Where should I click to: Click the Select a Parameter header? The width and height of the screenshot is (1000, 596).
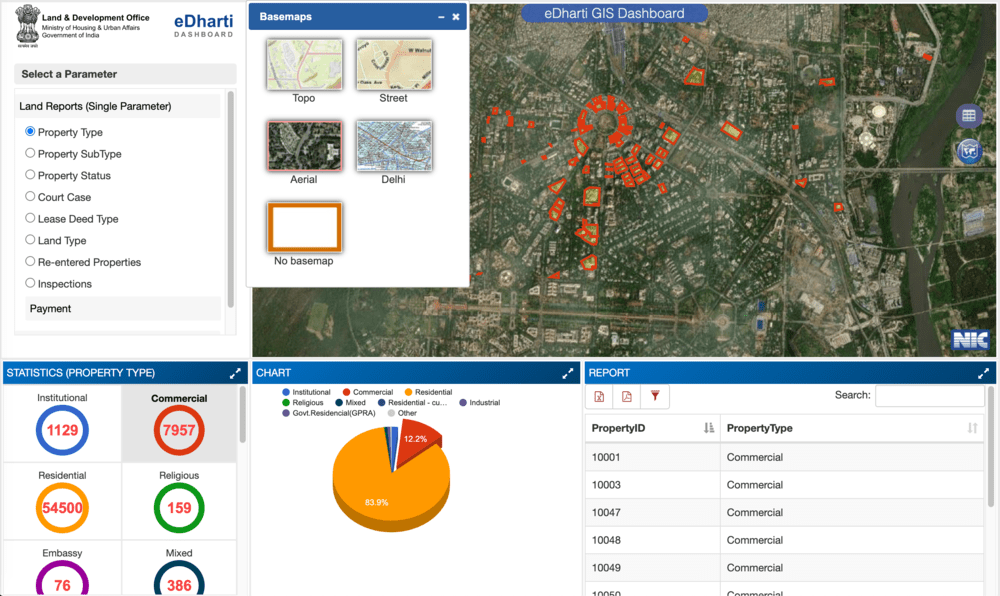125,74
